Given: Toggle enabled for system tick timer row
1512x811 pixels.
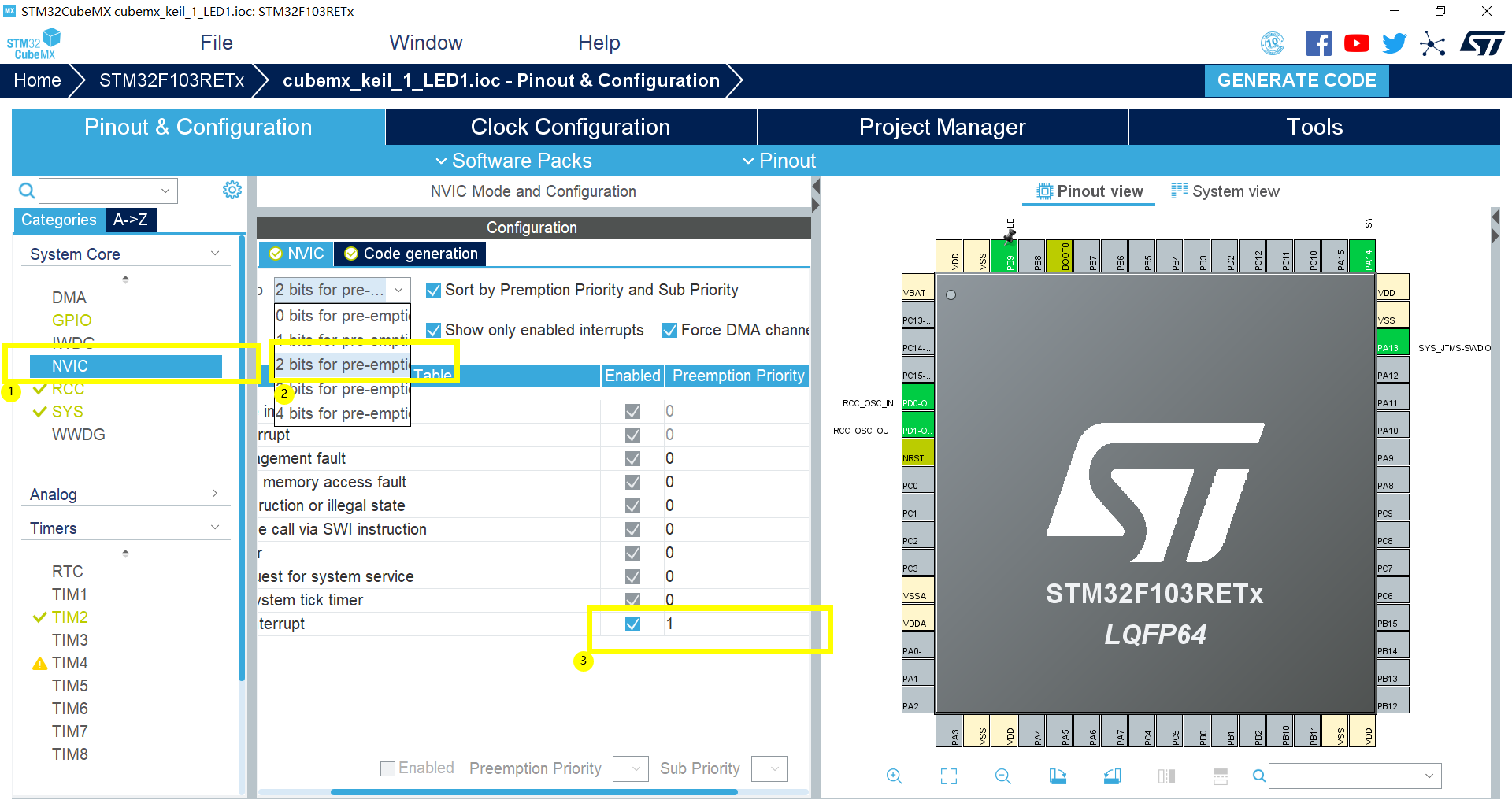Looking at the screenshot, I should pyautogui.click(x=632, y=600).
